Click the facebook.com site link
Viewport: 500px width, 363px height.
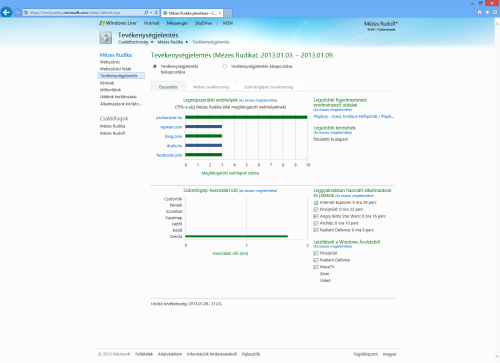[169, 155]
